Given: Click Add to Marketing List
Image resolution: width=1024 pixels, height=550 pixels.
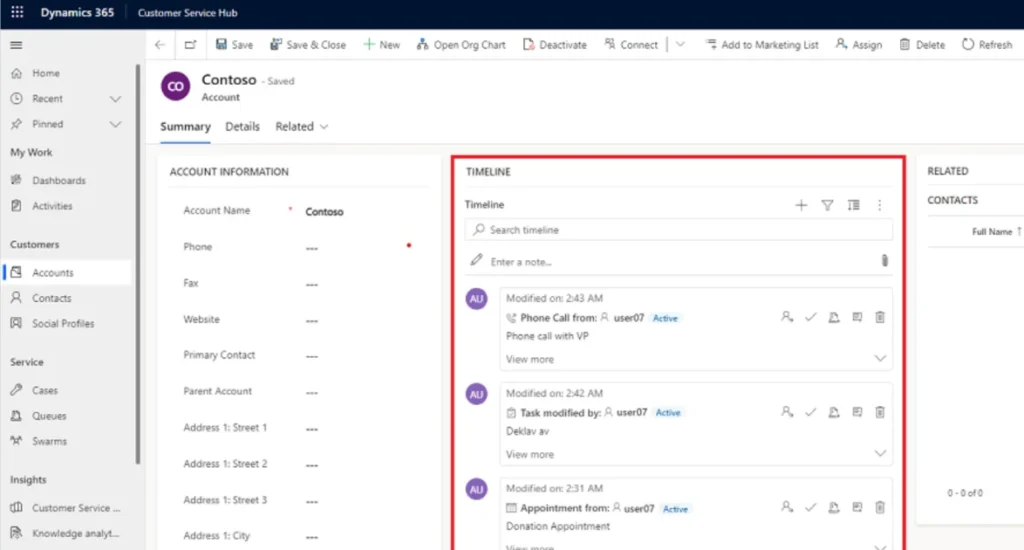Looking at the screenshot, I should [761, 44].
